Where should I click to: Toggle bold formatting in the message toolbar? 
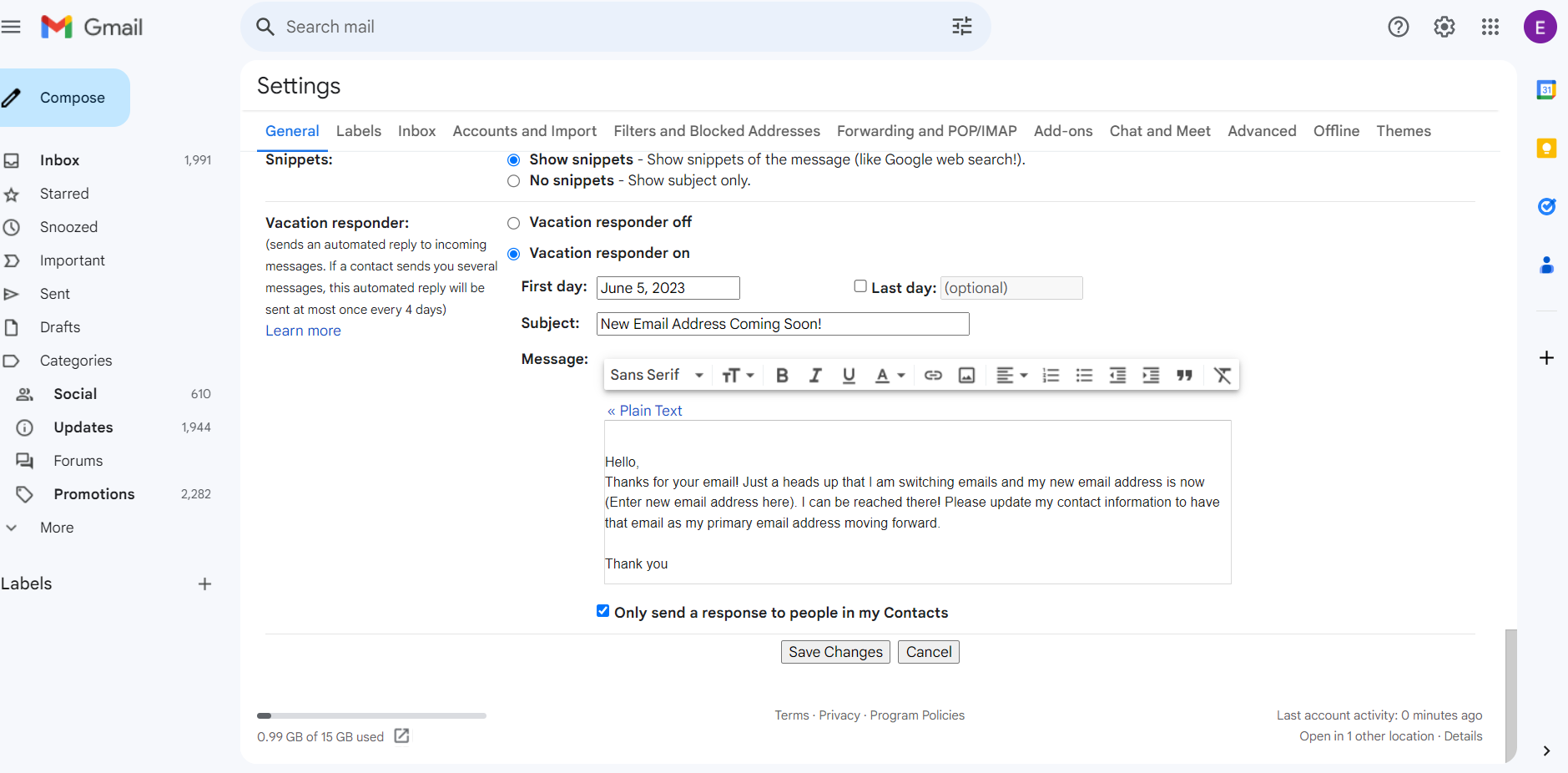tap(781, 375)
